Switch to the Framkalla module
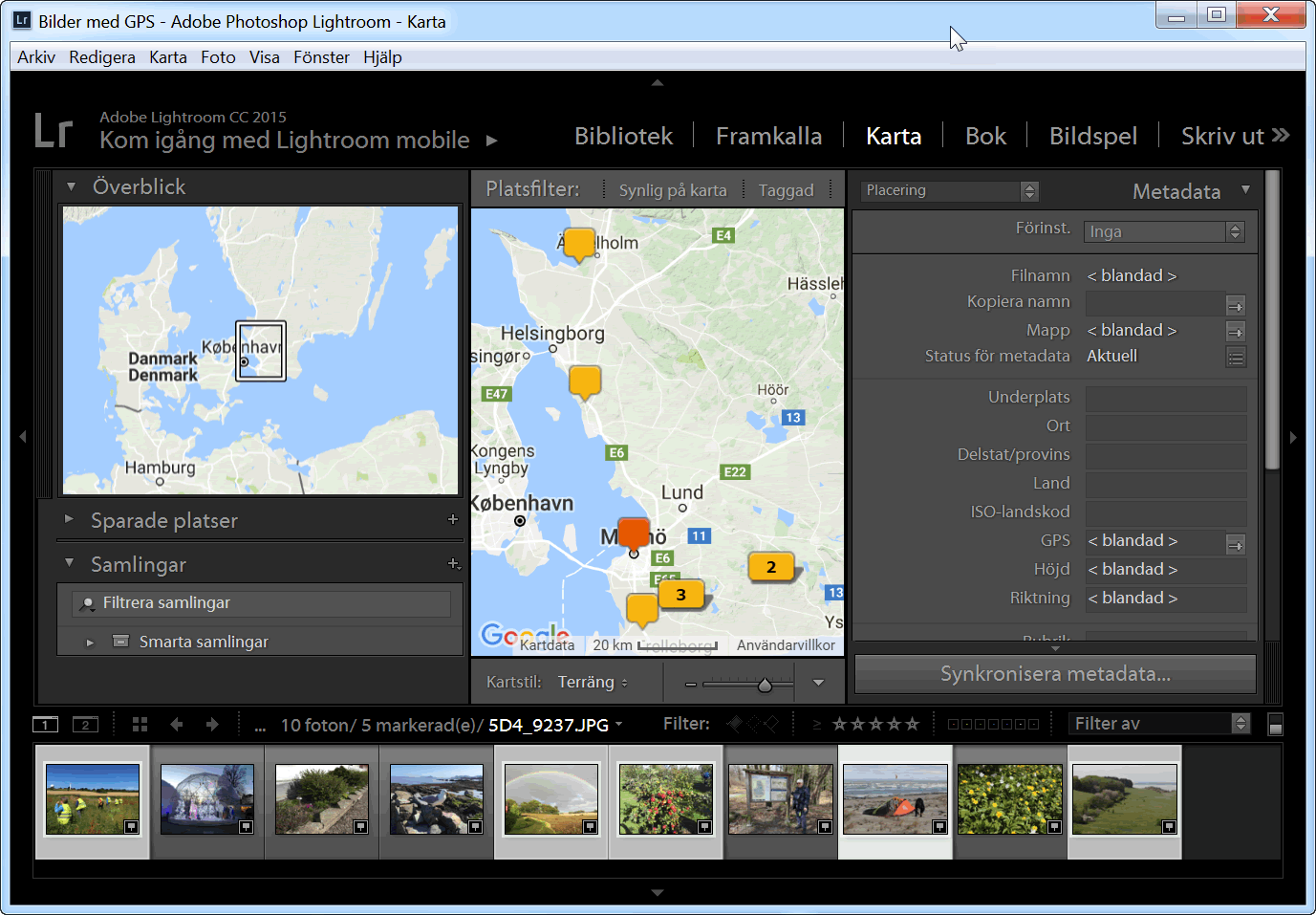Viewport: 1316px width, 915px height. click(x=768, y=137)
